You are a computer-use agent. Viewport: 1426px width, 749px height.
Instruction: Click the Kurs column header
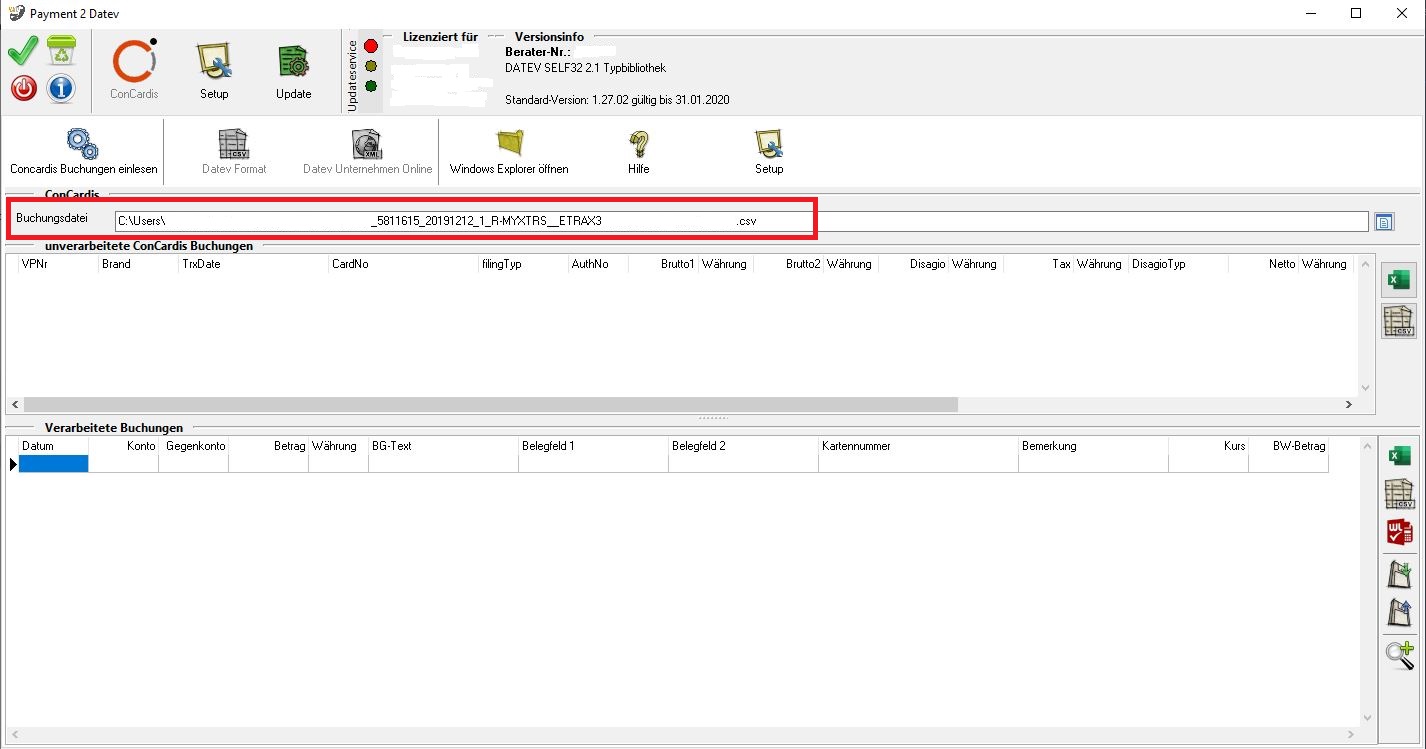coord(1208,446)
